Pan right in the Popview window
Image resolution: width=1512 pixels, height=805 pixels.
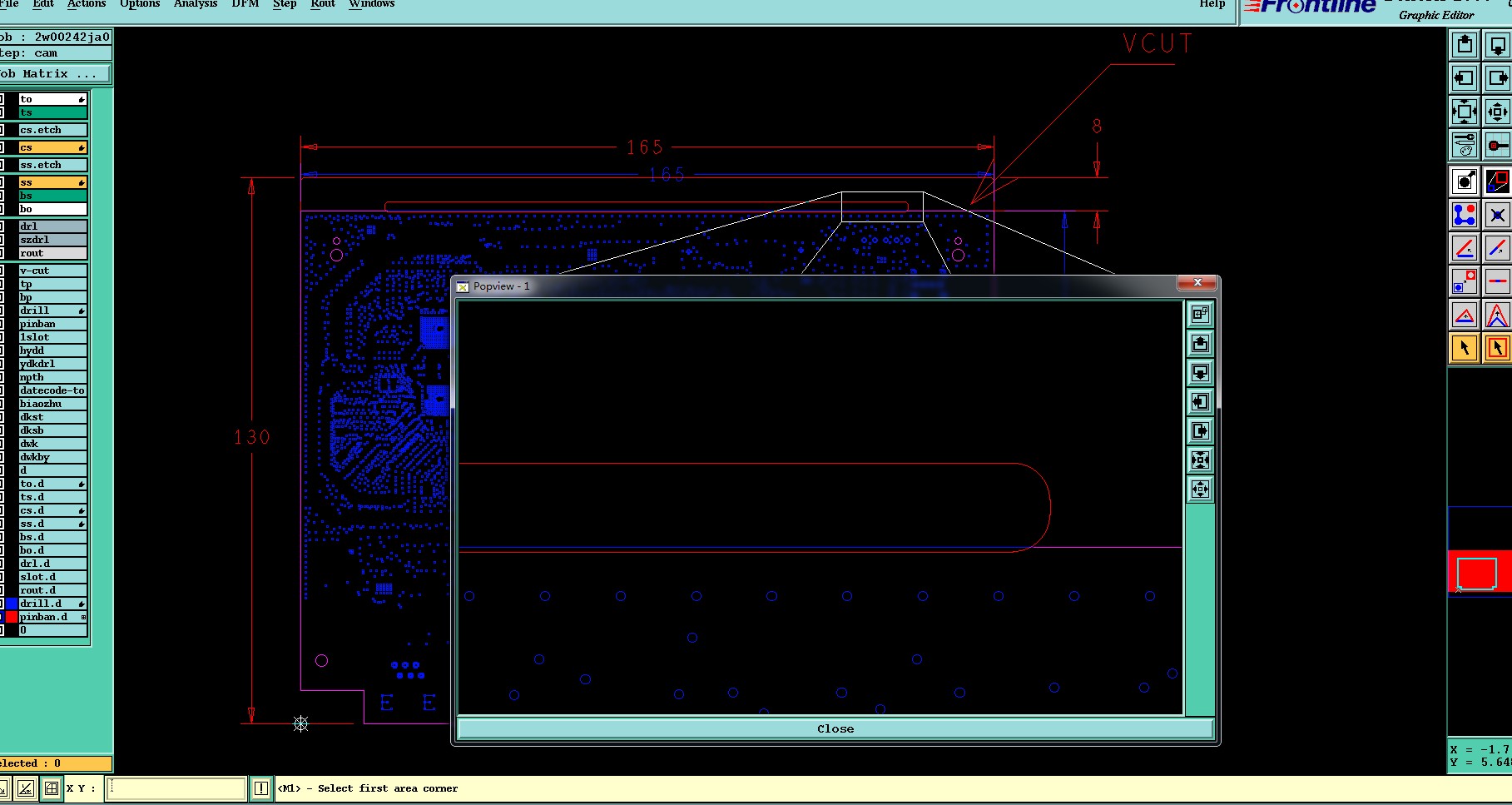tap(1200, 430)
